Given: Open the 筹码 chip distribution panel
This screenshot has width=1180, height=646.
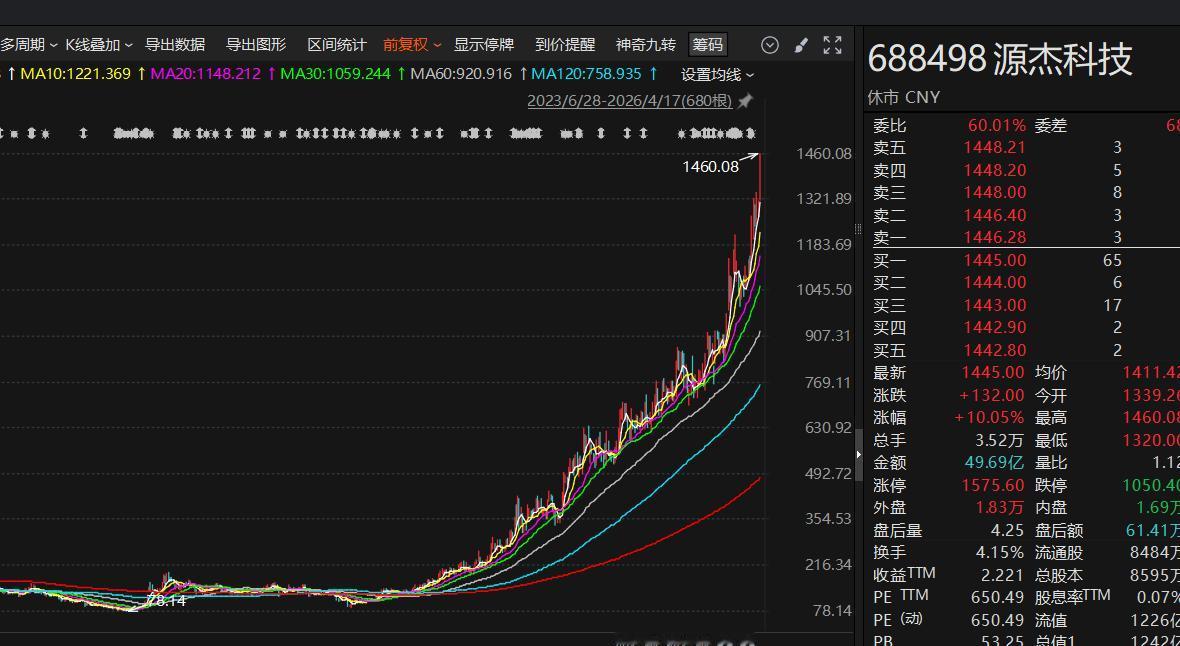Looking at the screenshot, I should point(708,44).
